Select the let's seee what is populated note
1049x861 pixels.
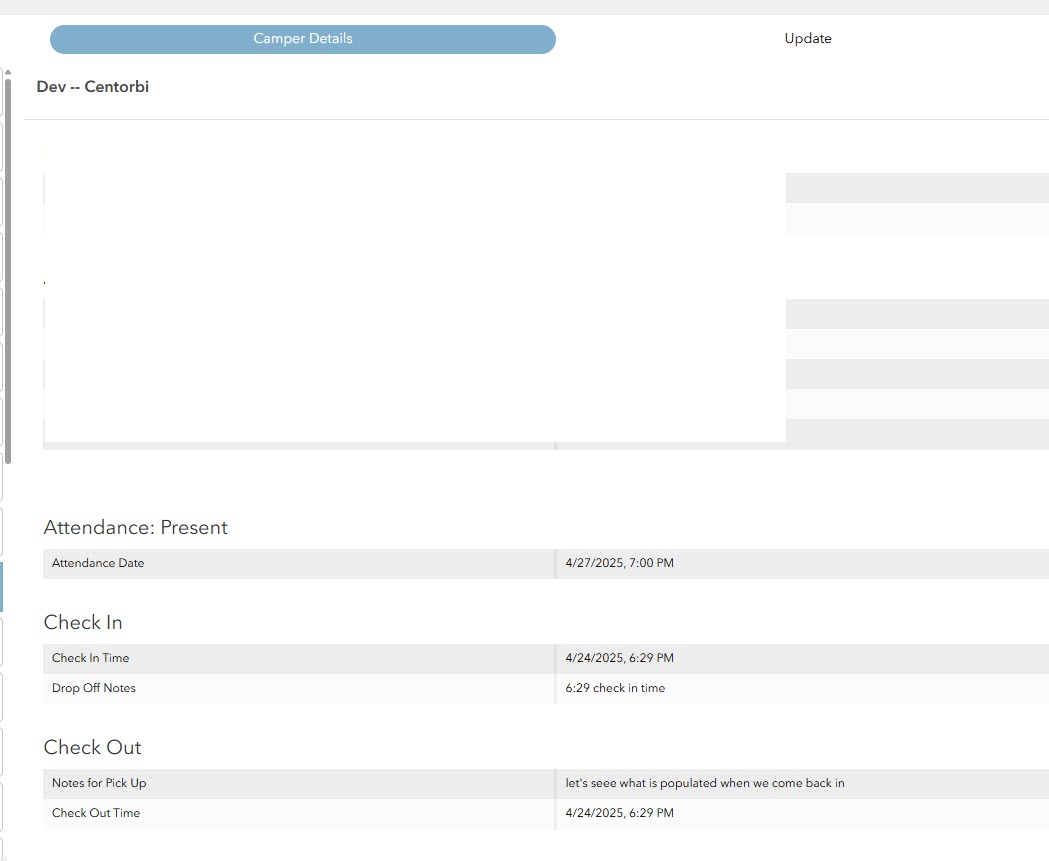(x=704, y=783)
